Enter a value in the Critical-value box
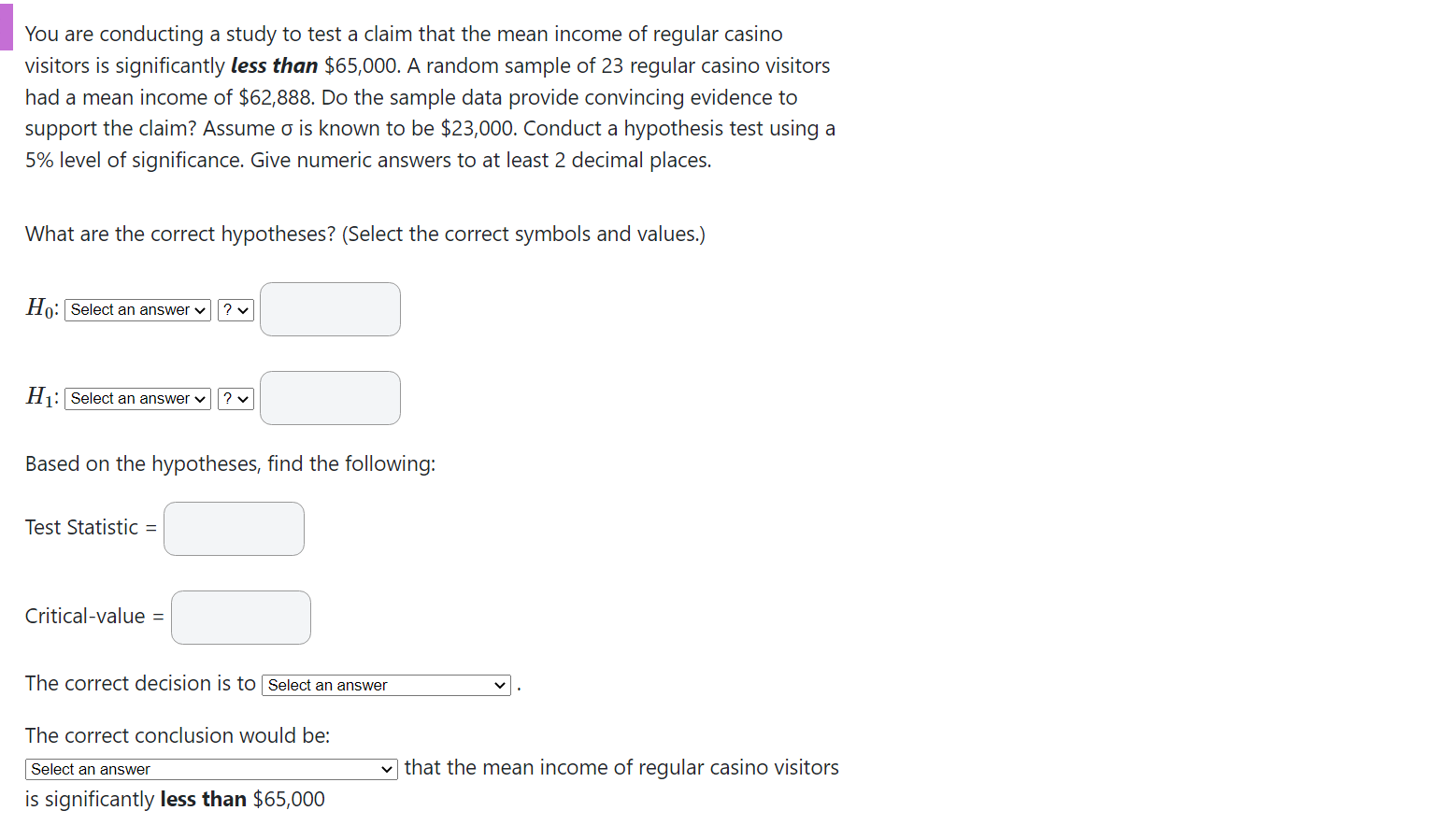 [x=240, y=617]
